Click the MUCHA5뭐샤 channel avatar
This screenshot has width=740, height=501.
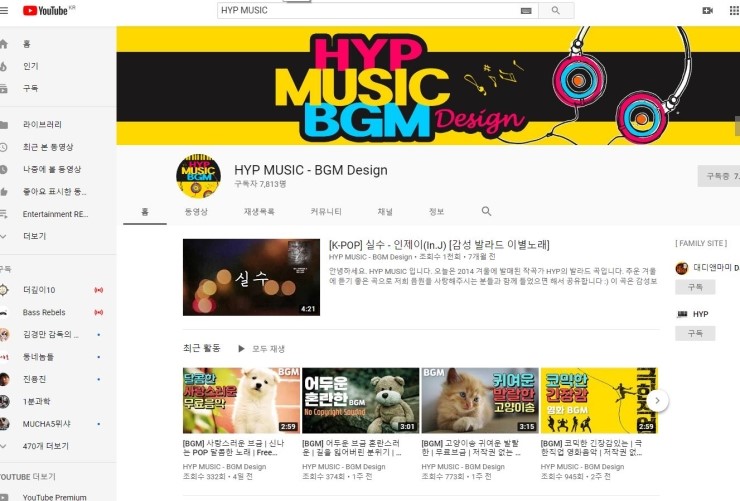click(x=4, y=424)
